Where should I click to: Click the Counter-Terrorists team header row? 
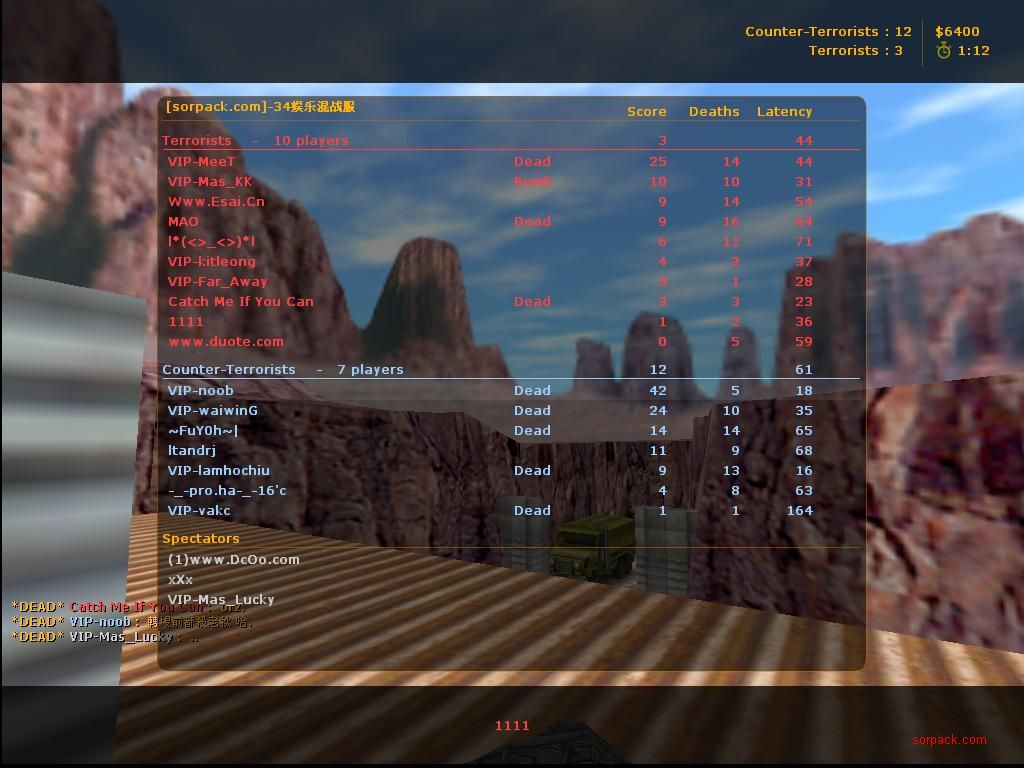(282, 369)
